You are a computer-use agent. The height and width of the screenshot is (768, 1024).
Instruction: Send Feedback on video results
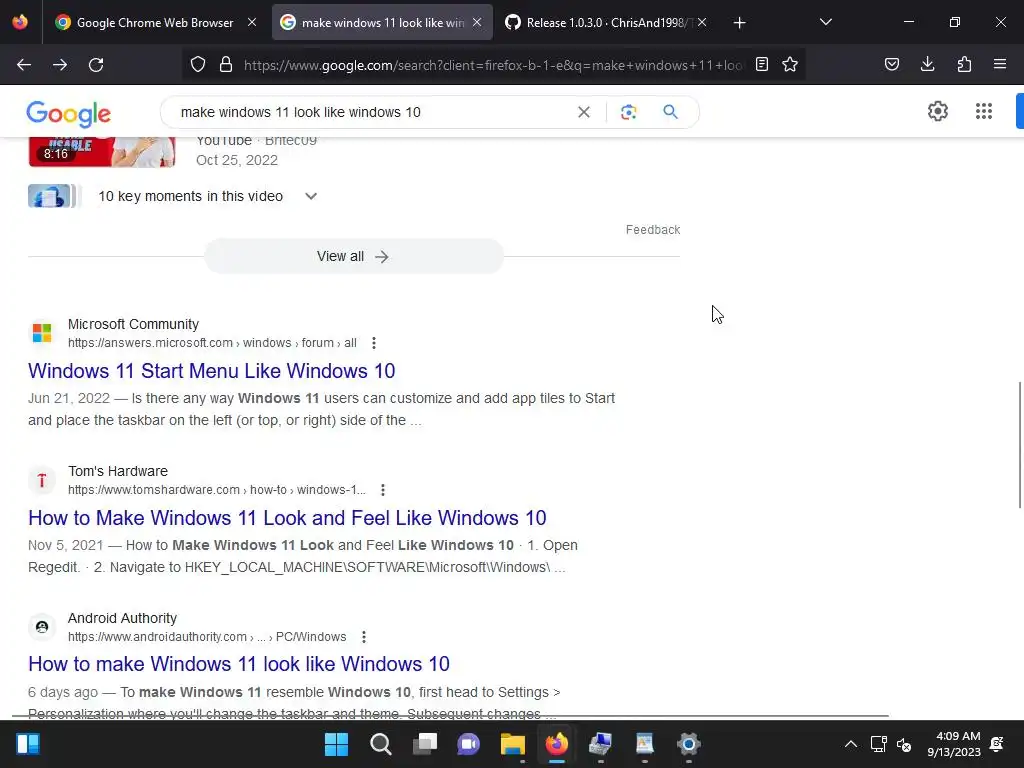pos(652,230)
